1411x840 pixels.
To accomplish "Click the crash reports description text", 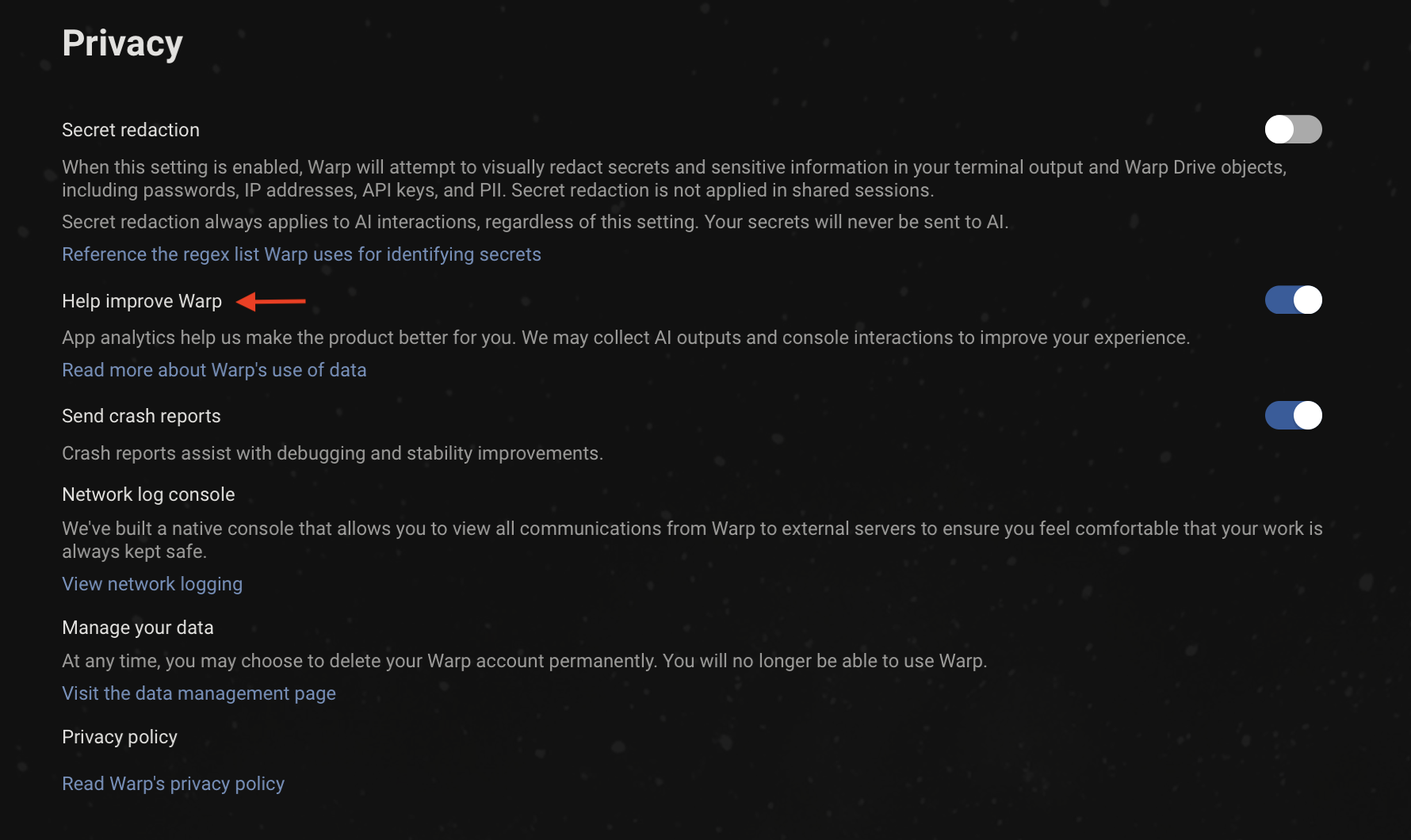I will [x=332, y=453].
